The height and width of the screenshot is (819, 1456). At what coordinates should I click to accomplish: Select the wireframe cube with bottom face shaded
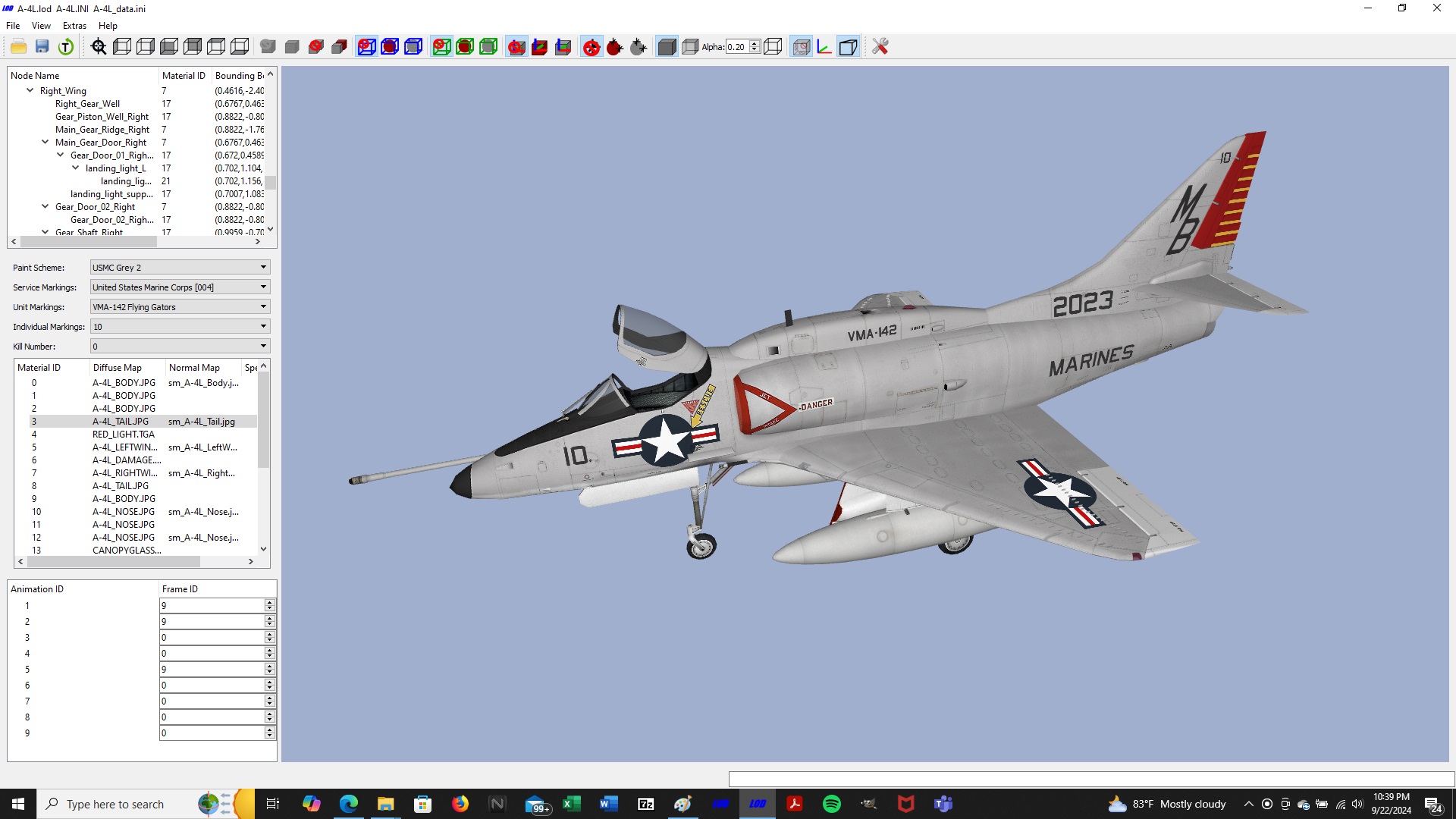240,47
